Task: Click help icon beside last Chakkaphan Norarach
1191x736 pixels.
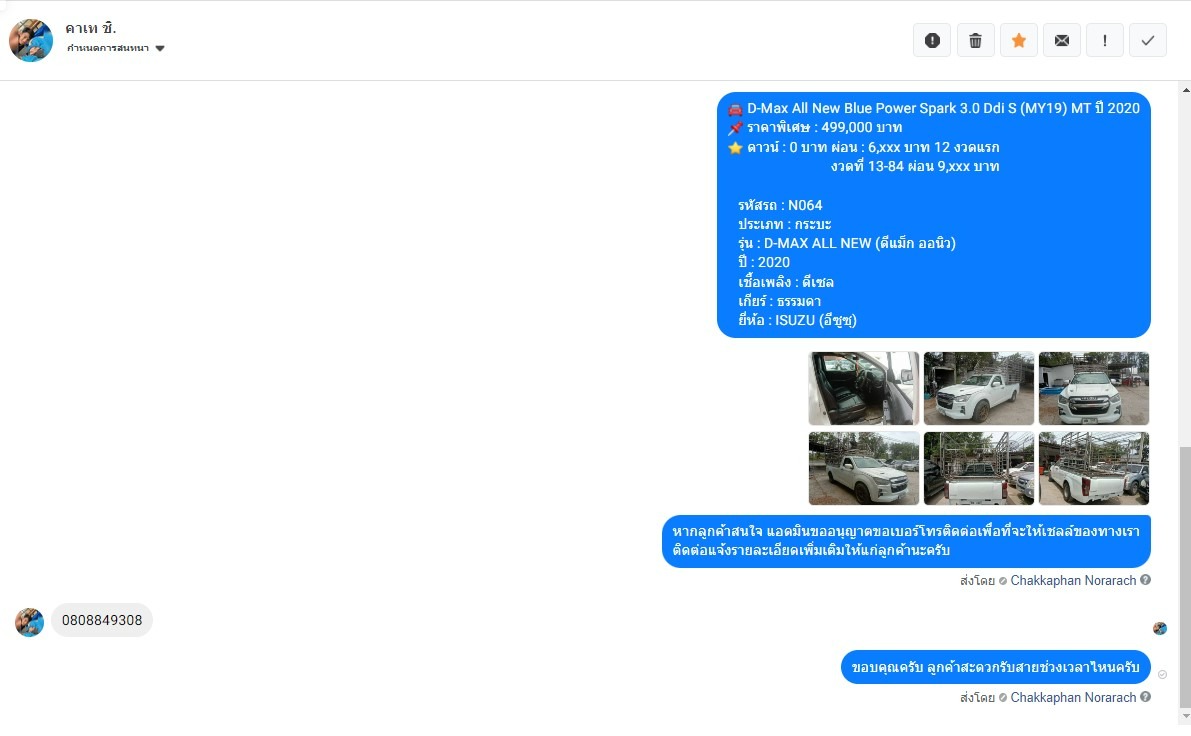Action: tap(1145, 697)
